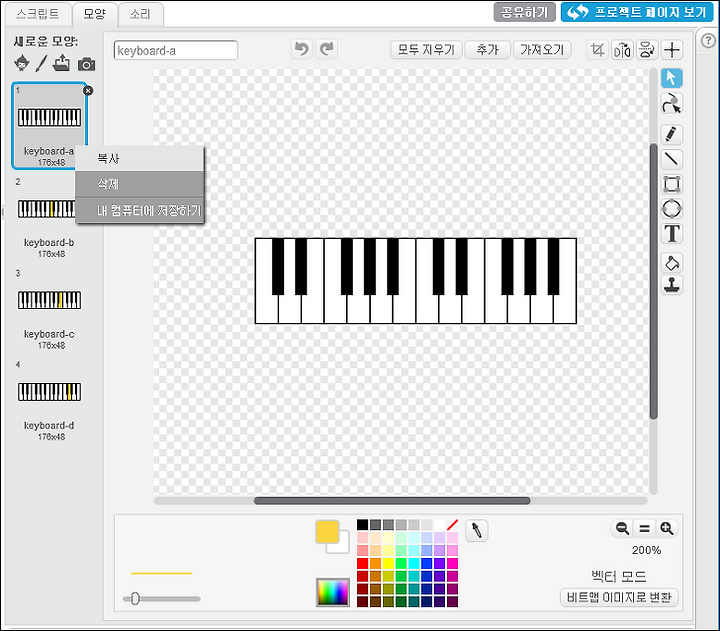This screenshot has height=631, width=720.
Task: Click the 벡터 모드 label
Action: pos(619,576)
